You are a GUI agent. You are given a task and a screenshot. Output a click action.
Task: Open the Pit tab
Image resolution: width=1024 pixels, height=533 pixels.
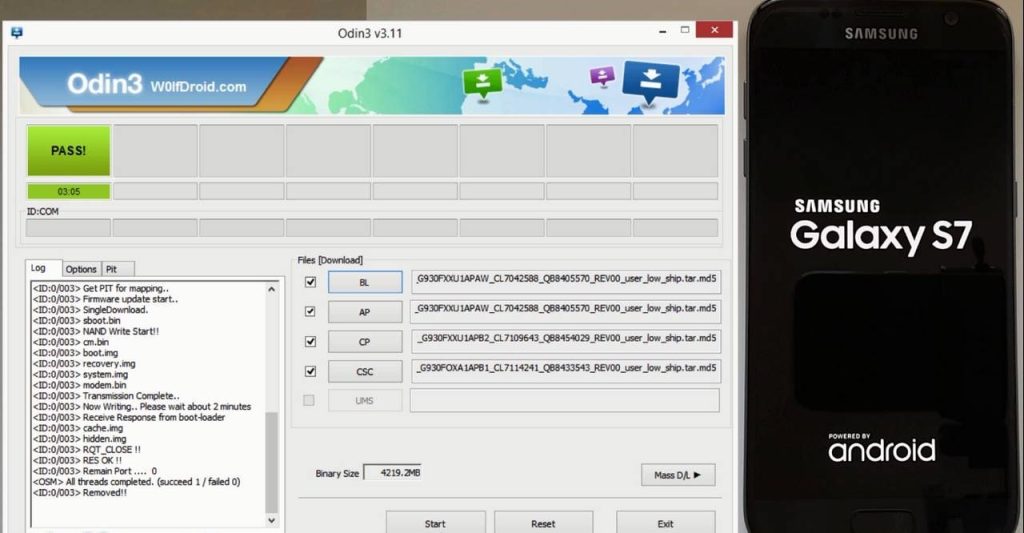point(118,269)
